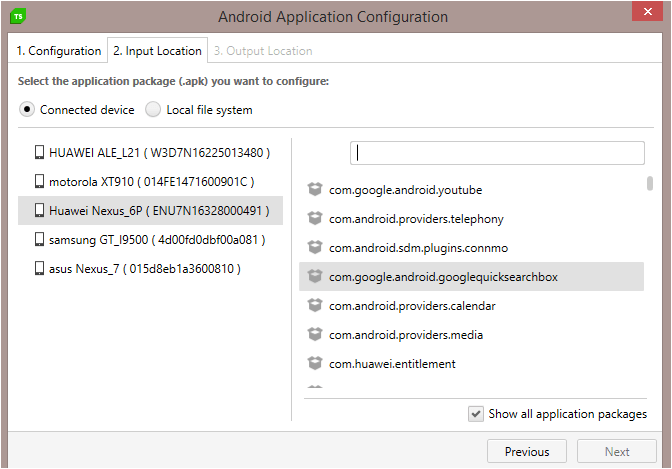Viewport: 672px width, 469px height.
Task: Select device HUAWEI ALE_L21 ( W3D7N16225013480 )
Action: click(150, 153)
